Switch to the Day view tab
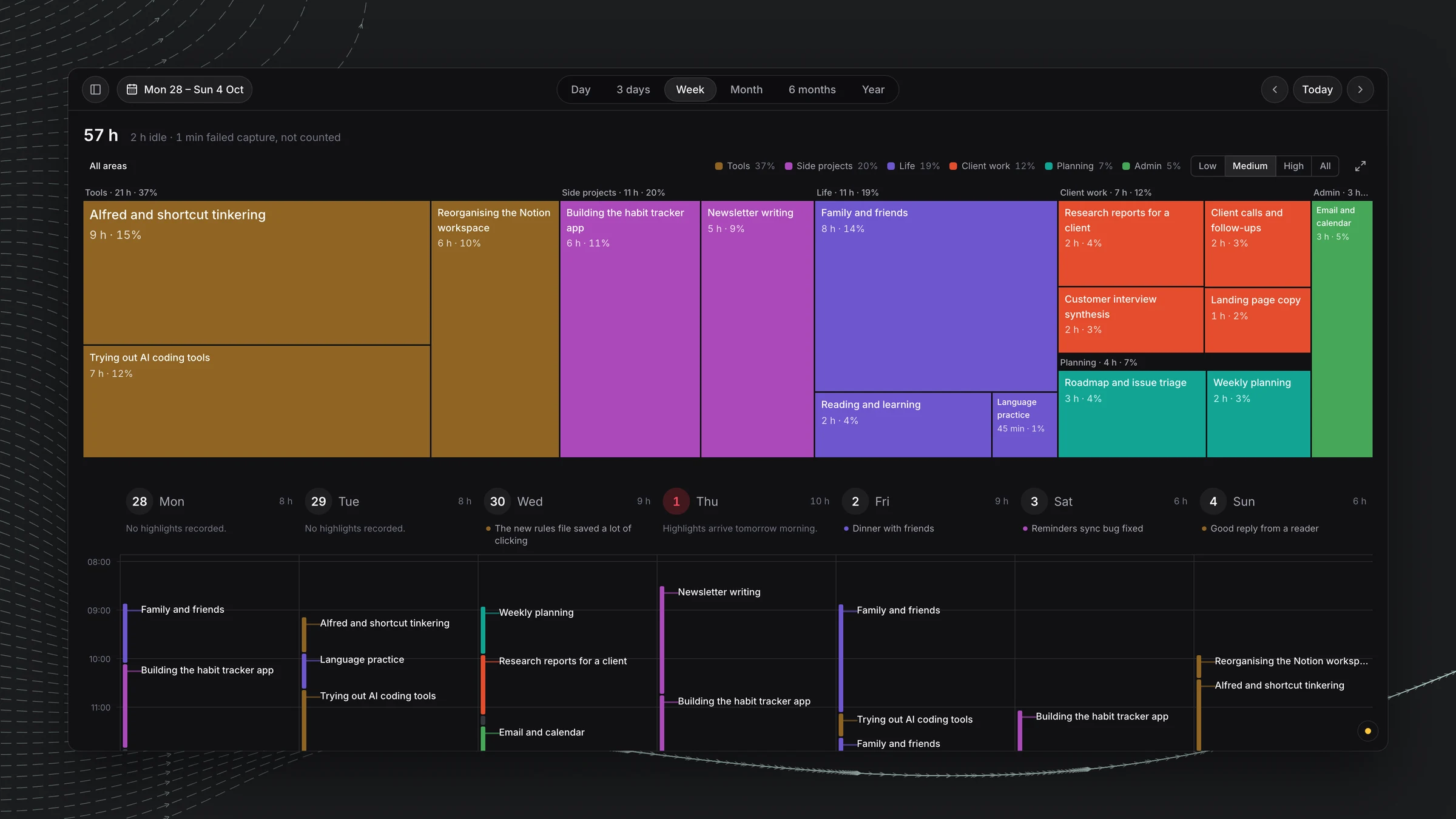The width and height of the screenshot is (1456, 819). [x=580, y=89]
